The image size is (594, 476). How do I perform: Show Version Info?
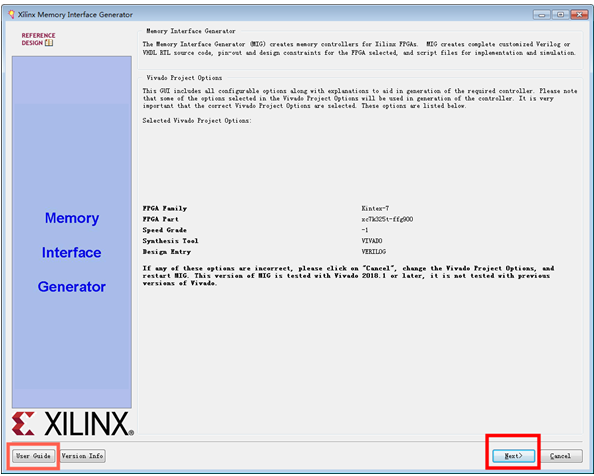click(82, 456)
